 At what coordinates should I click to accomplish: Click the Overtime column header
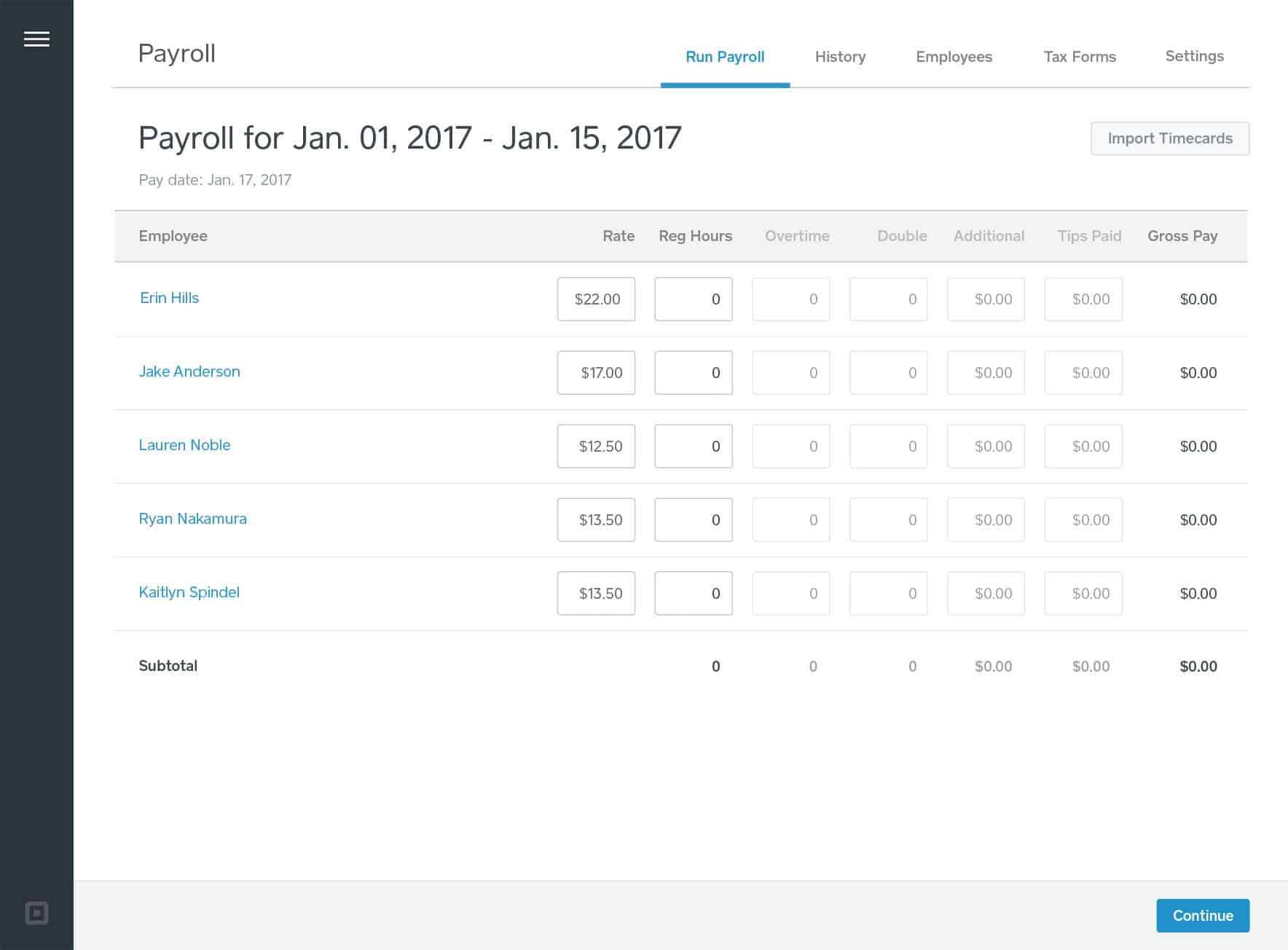click(x=797, y=236)
